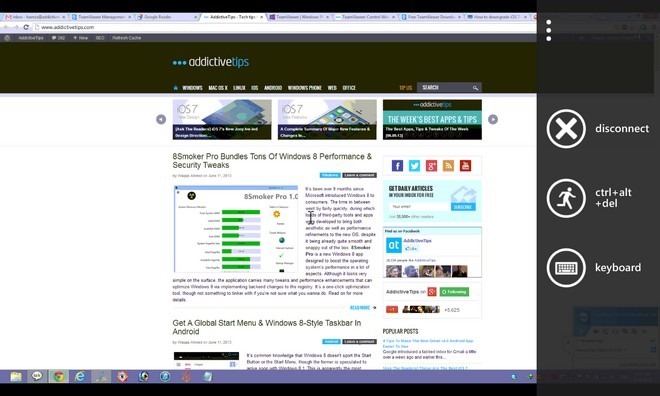Click the Twitter social icon
Screen dimensions: 660x396
[x=414, y=165]
